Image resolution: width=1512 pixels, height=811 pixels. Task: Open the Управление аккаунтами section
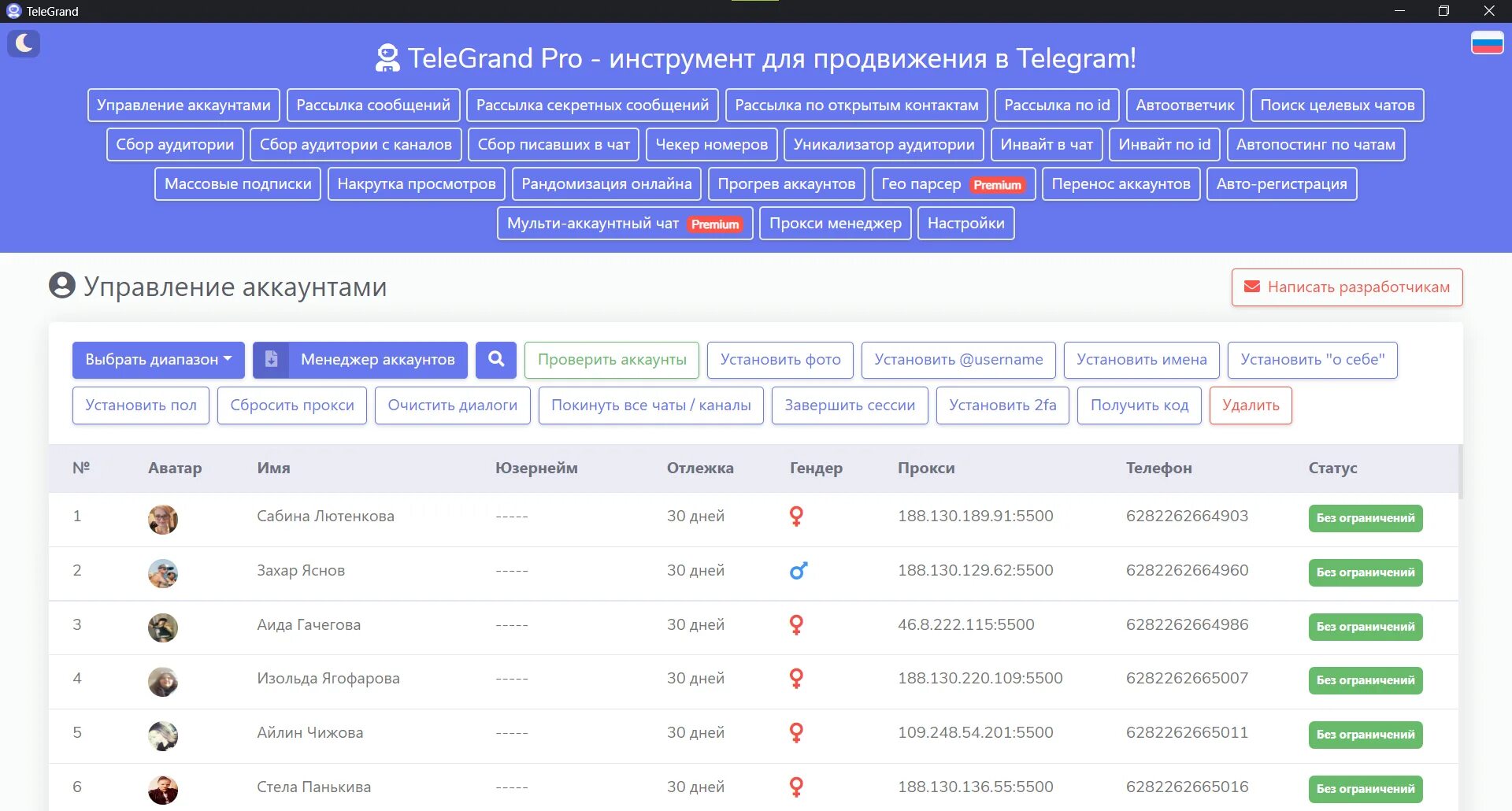183,106
